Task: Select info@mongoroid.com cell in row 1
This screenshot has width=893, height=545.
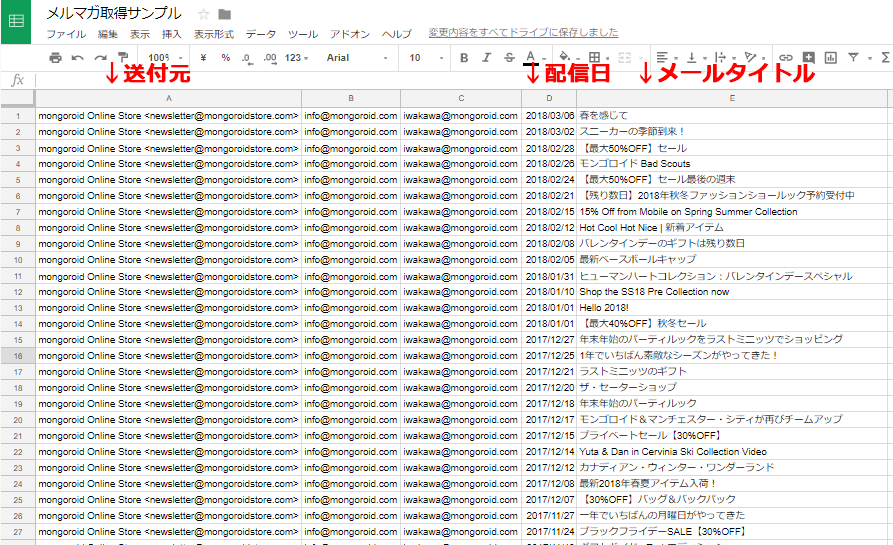Action: click(x=351, y=116)
